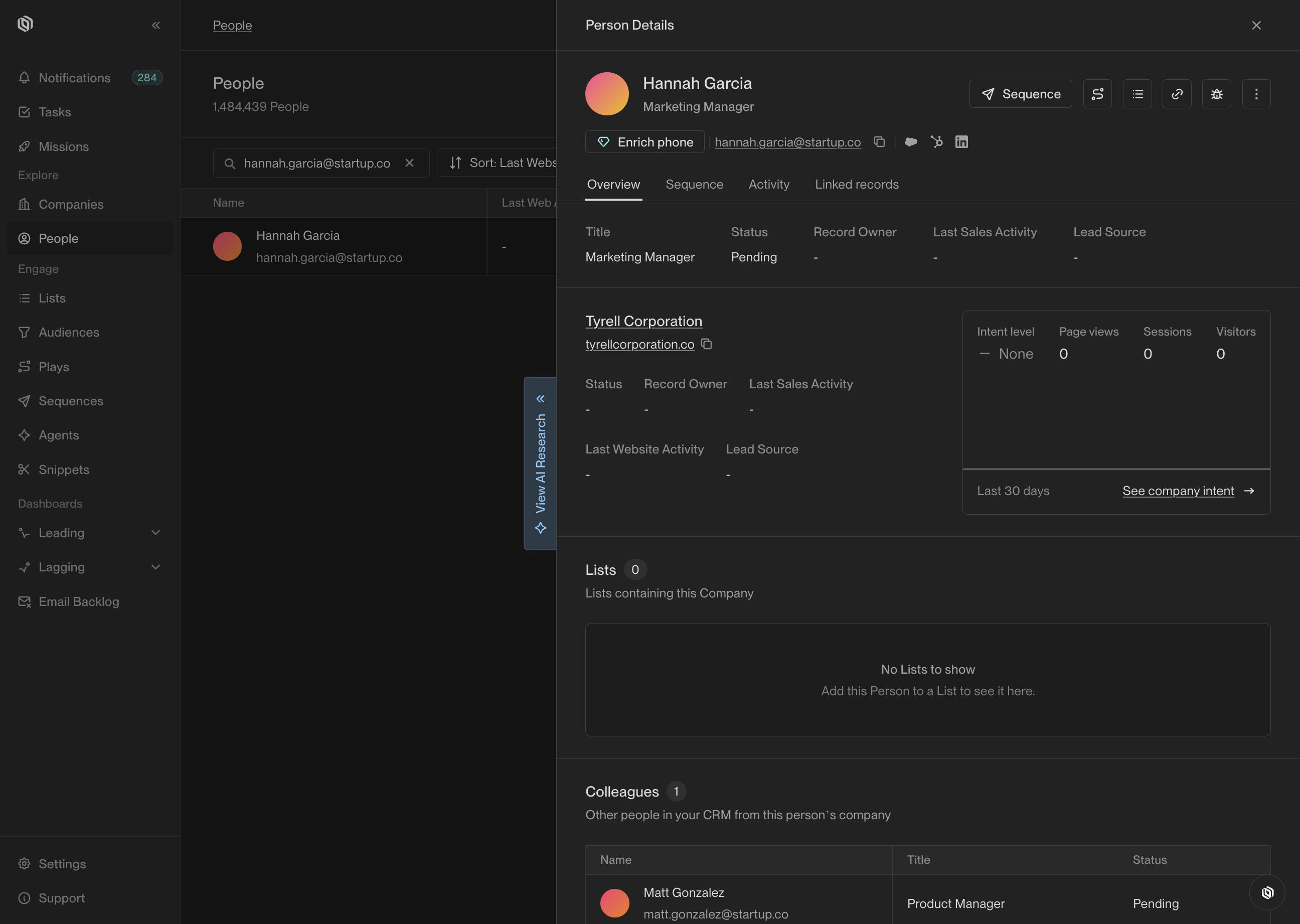Click Matt Gonzalez's colleague avatar
Screen dimensions: 1300x924
click(x=614, y=902)
